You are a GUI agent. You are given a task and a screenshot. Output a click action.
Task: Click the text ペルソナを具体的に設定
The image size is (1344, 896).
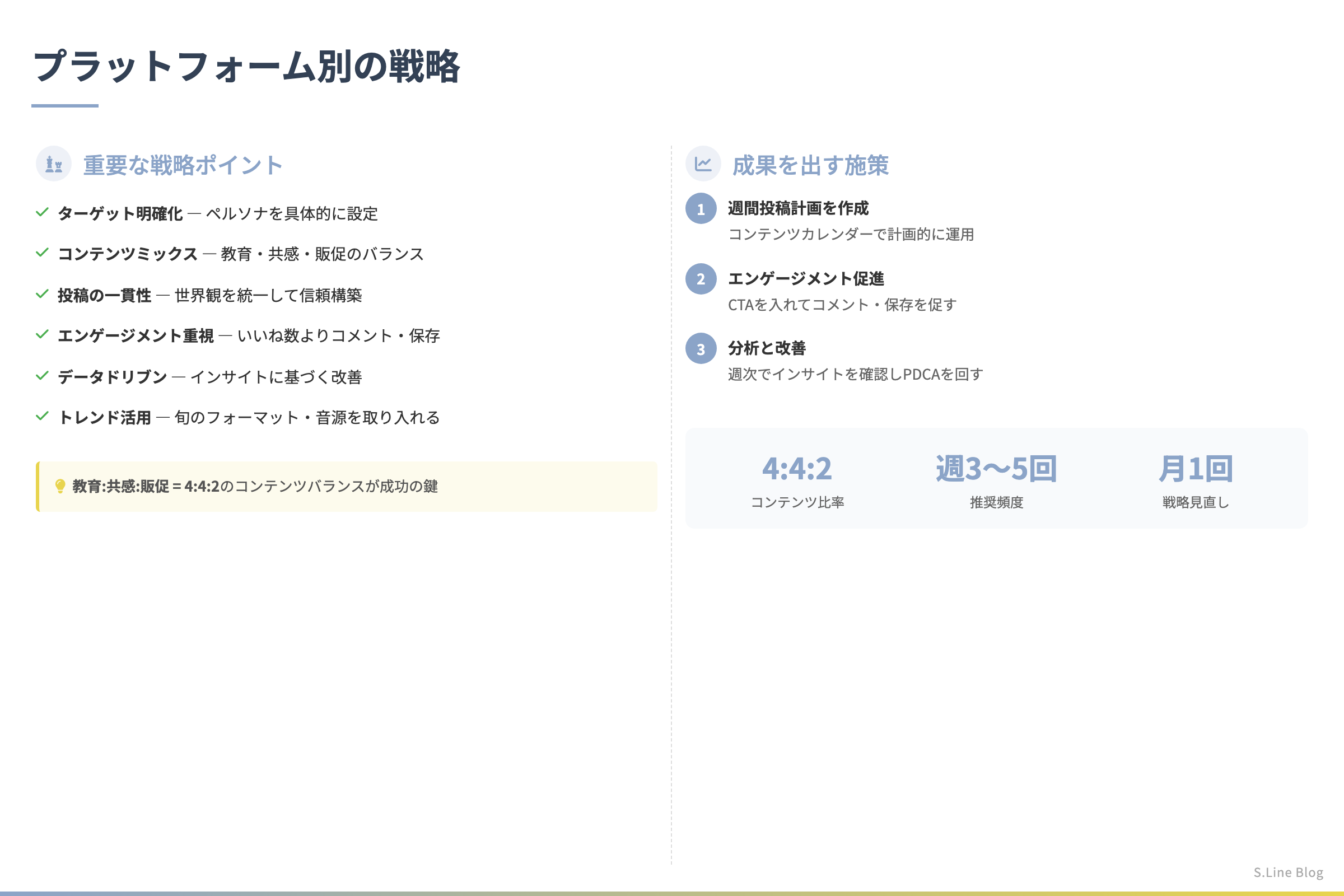tap(292, 214)
